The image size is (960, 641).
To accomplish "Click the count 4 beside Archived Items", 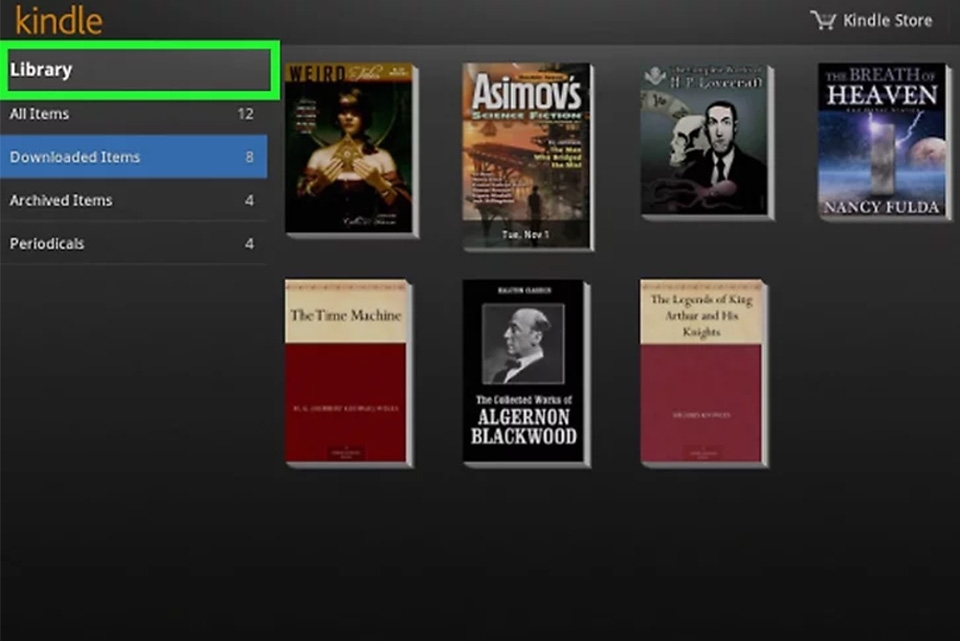I will pos(249,201).
